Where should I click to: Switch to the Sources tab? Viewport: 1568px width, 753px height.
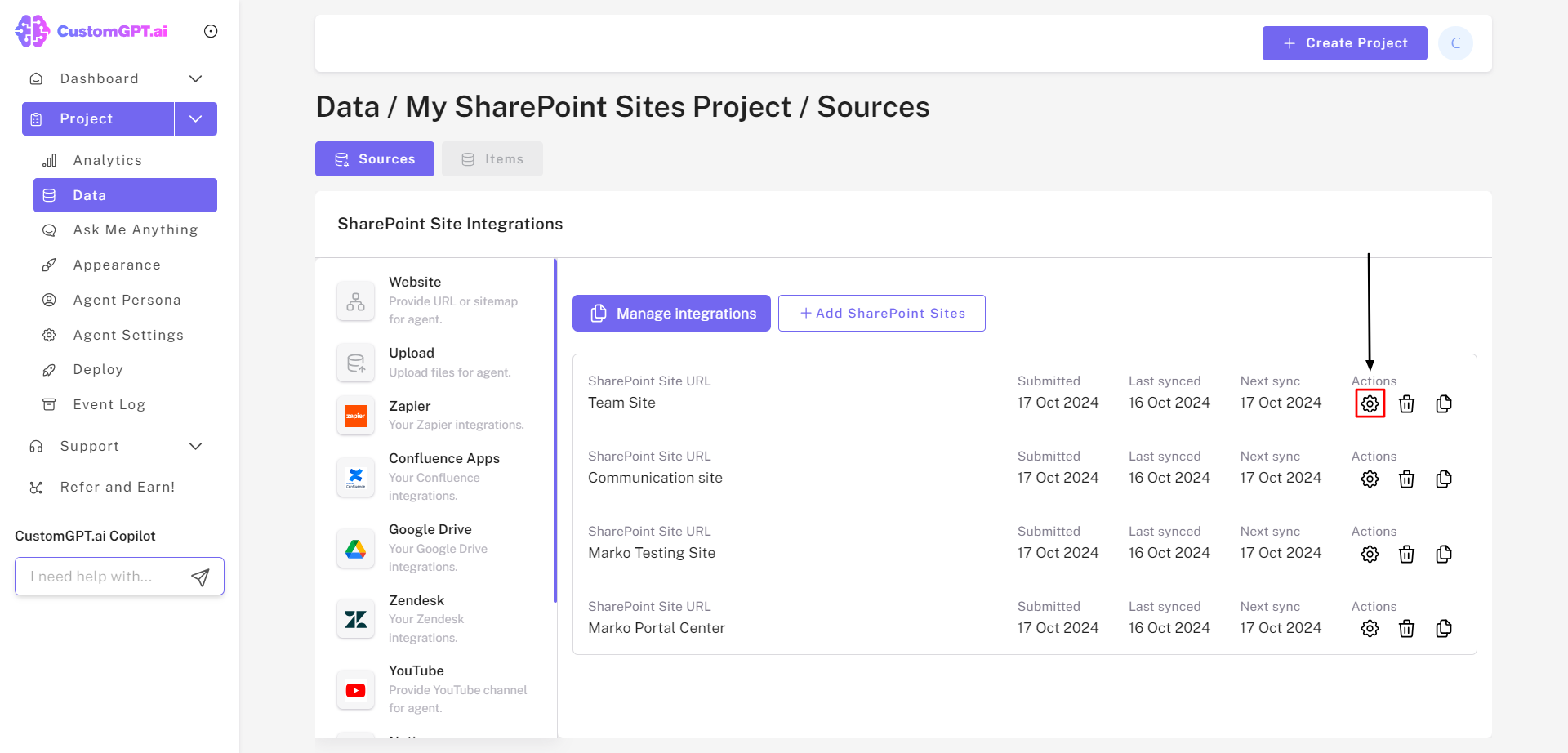point(375,159)
